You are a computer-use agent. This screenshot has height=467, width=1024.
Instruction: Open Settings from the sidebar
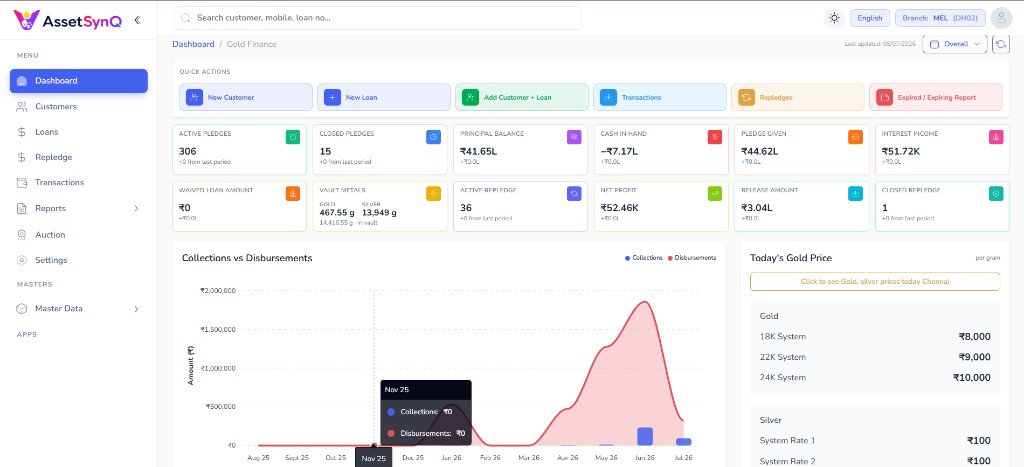point(79,260)
